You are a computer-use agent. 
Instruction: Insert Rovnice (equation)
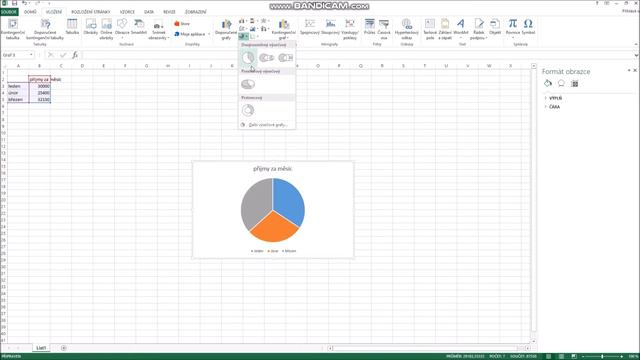pyautogui.click(x=513, y=28)
